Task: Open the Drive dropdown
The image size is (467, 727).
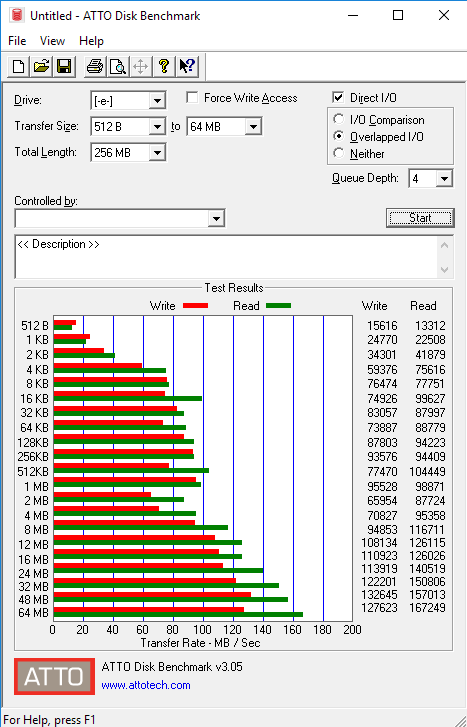Action: 157,101
